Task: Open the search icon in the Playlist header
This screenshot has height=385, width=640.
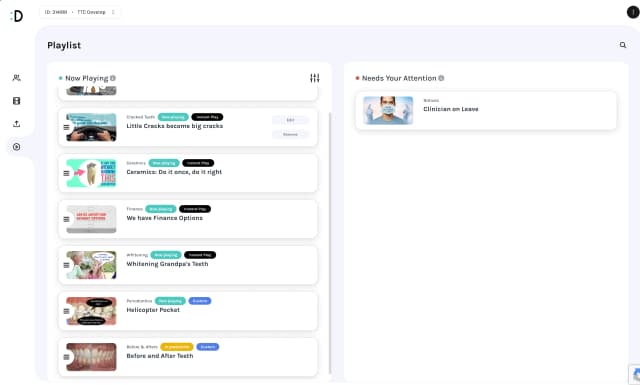Action: 623,45
